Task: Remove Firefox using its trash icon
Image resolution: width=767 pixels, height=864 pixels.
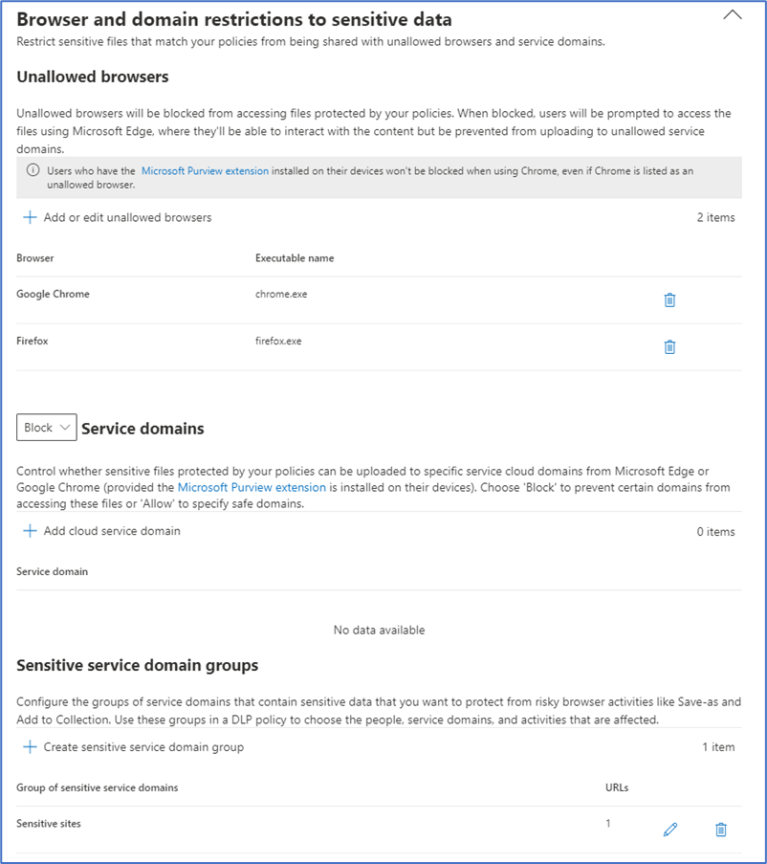Action: [670, 346]
